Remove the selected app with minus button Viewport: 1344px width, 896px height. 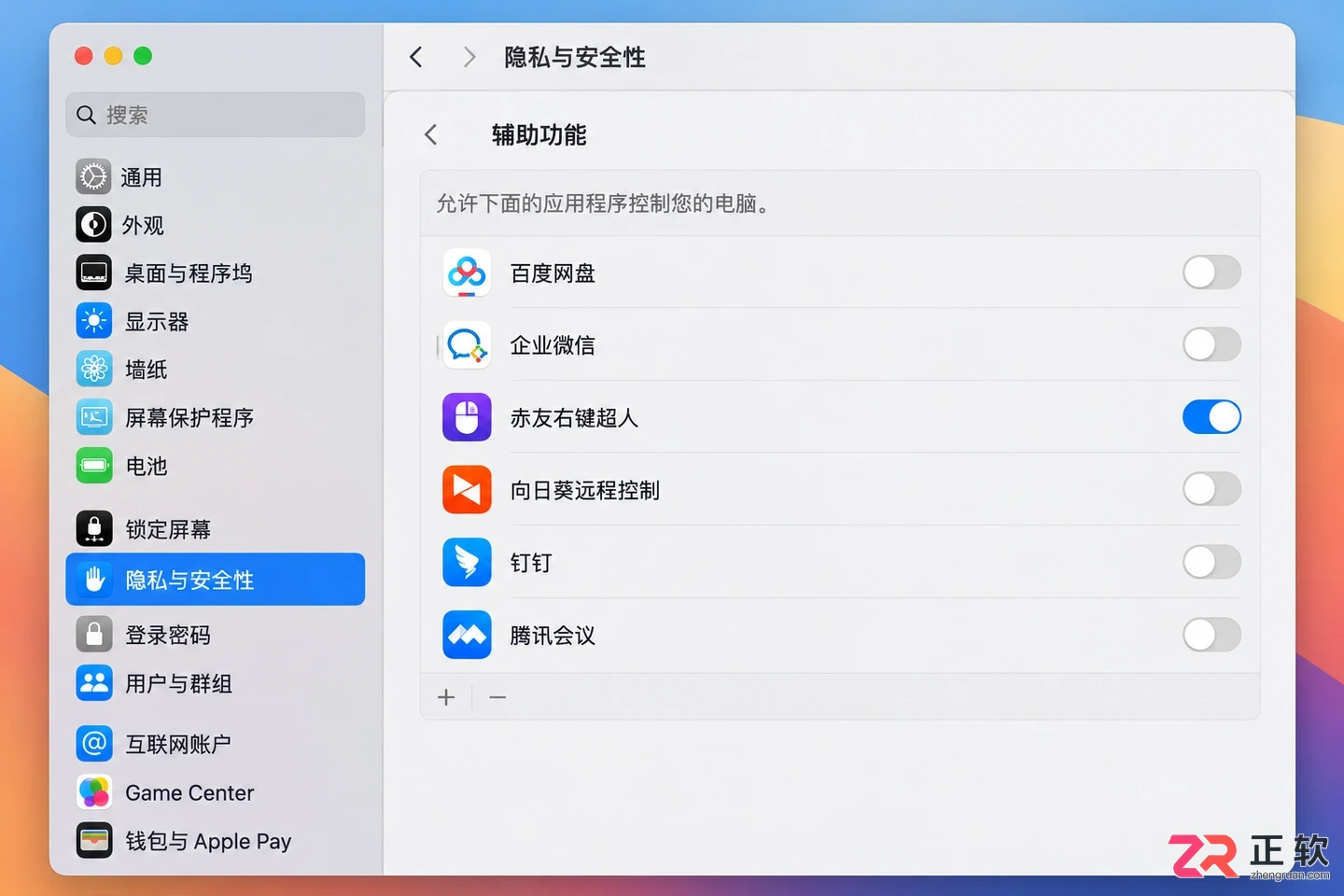tap(497, 697)
